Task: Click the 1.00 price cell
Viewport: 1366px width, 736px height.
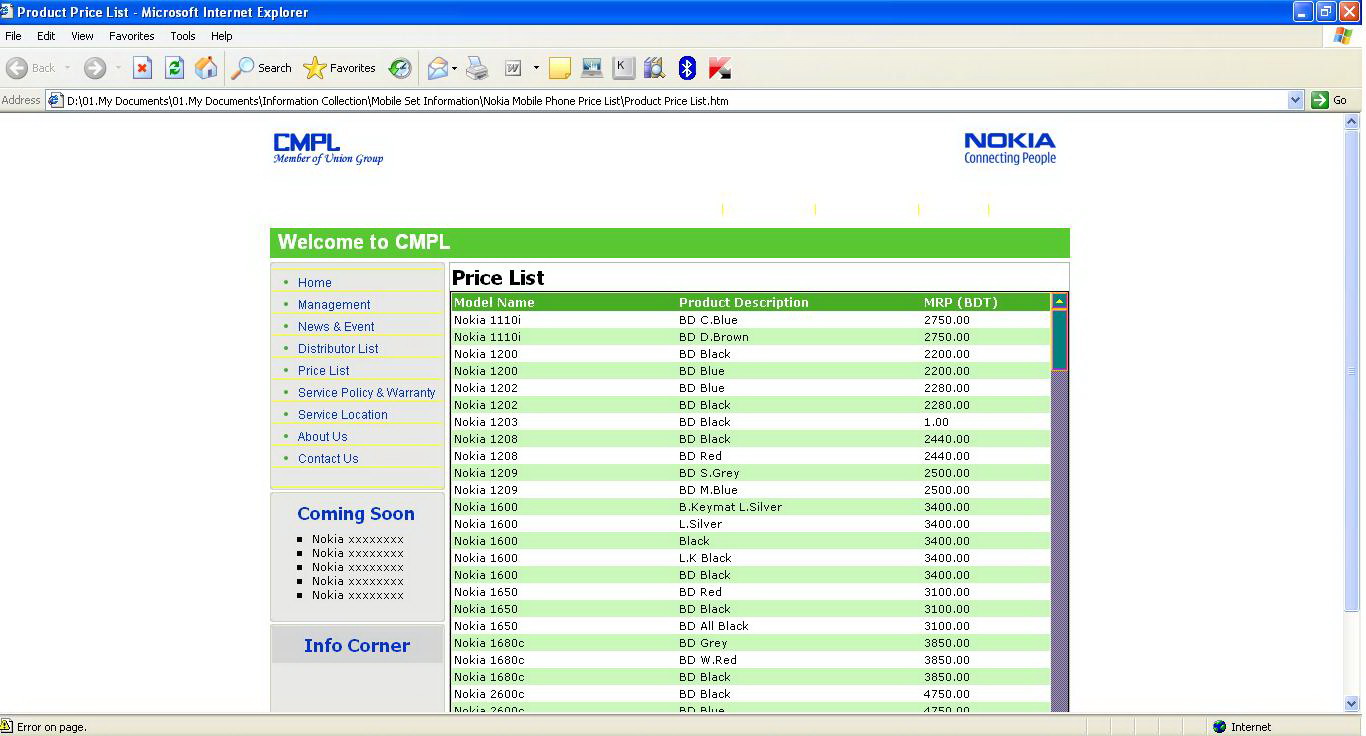Action: point(936,422)
